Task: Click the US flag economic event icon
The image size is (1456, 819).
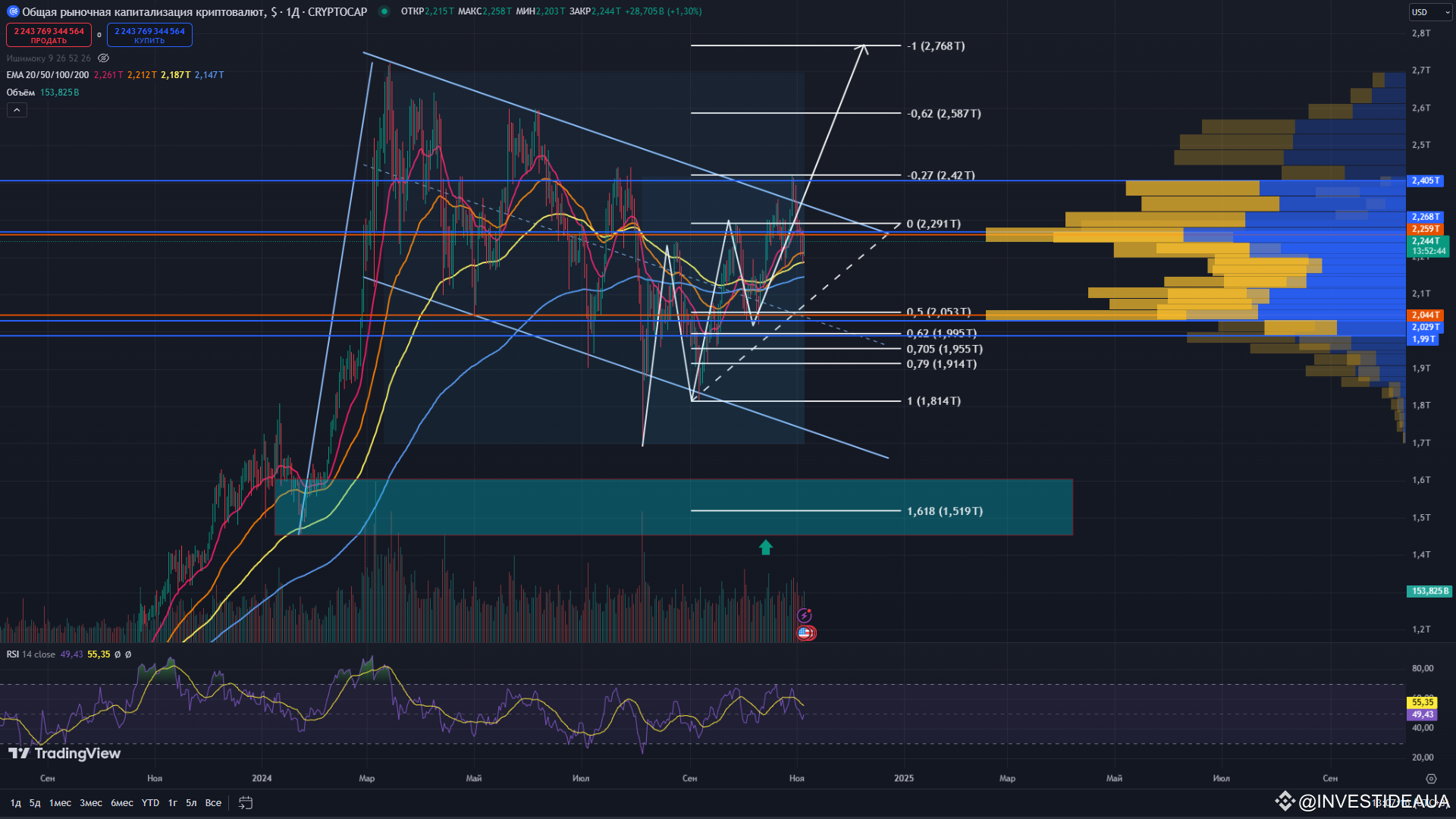Action: pos(805,632)
